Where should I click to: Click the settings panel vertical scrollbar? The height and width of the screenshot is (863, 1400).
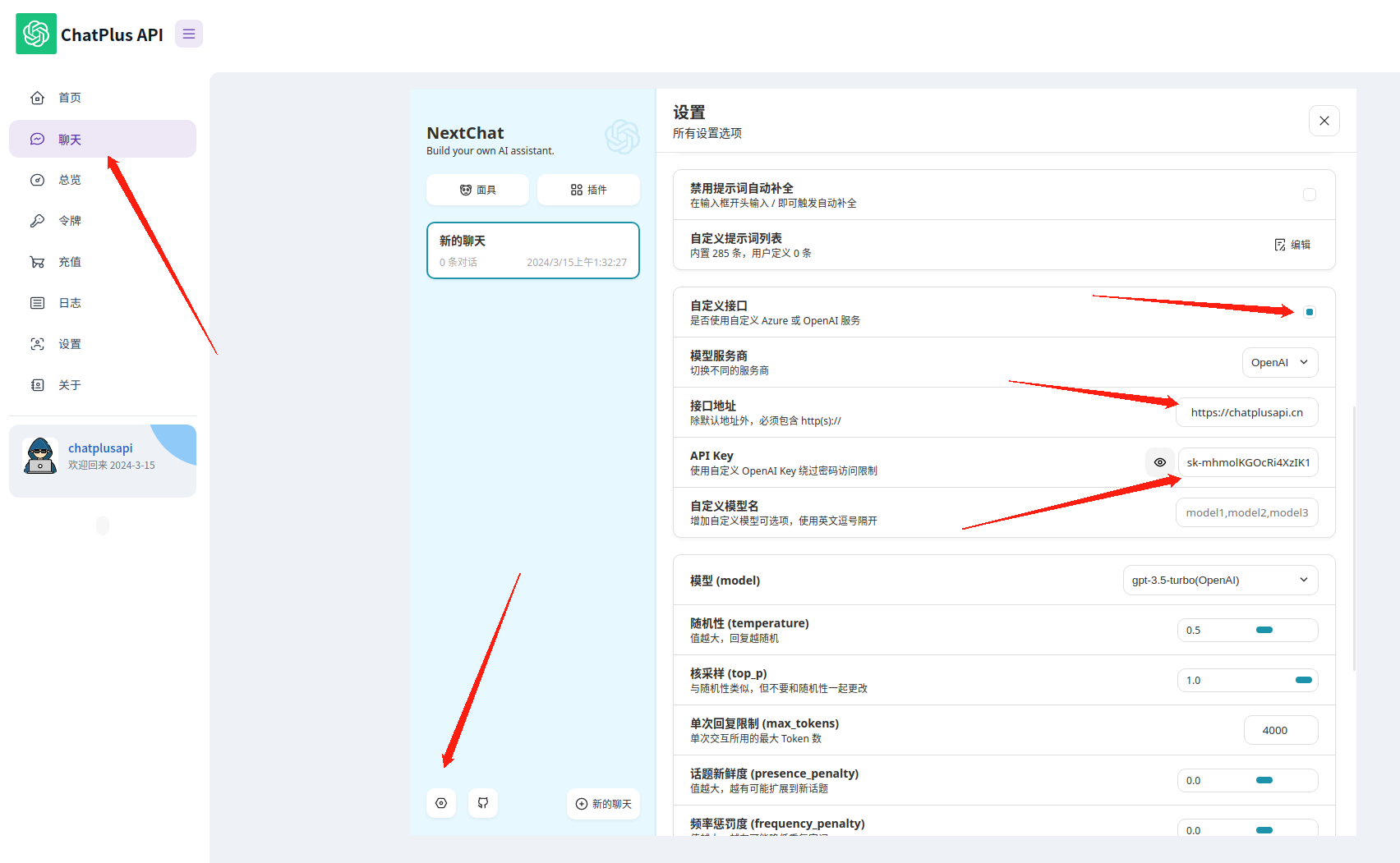tap(1354, 538)
